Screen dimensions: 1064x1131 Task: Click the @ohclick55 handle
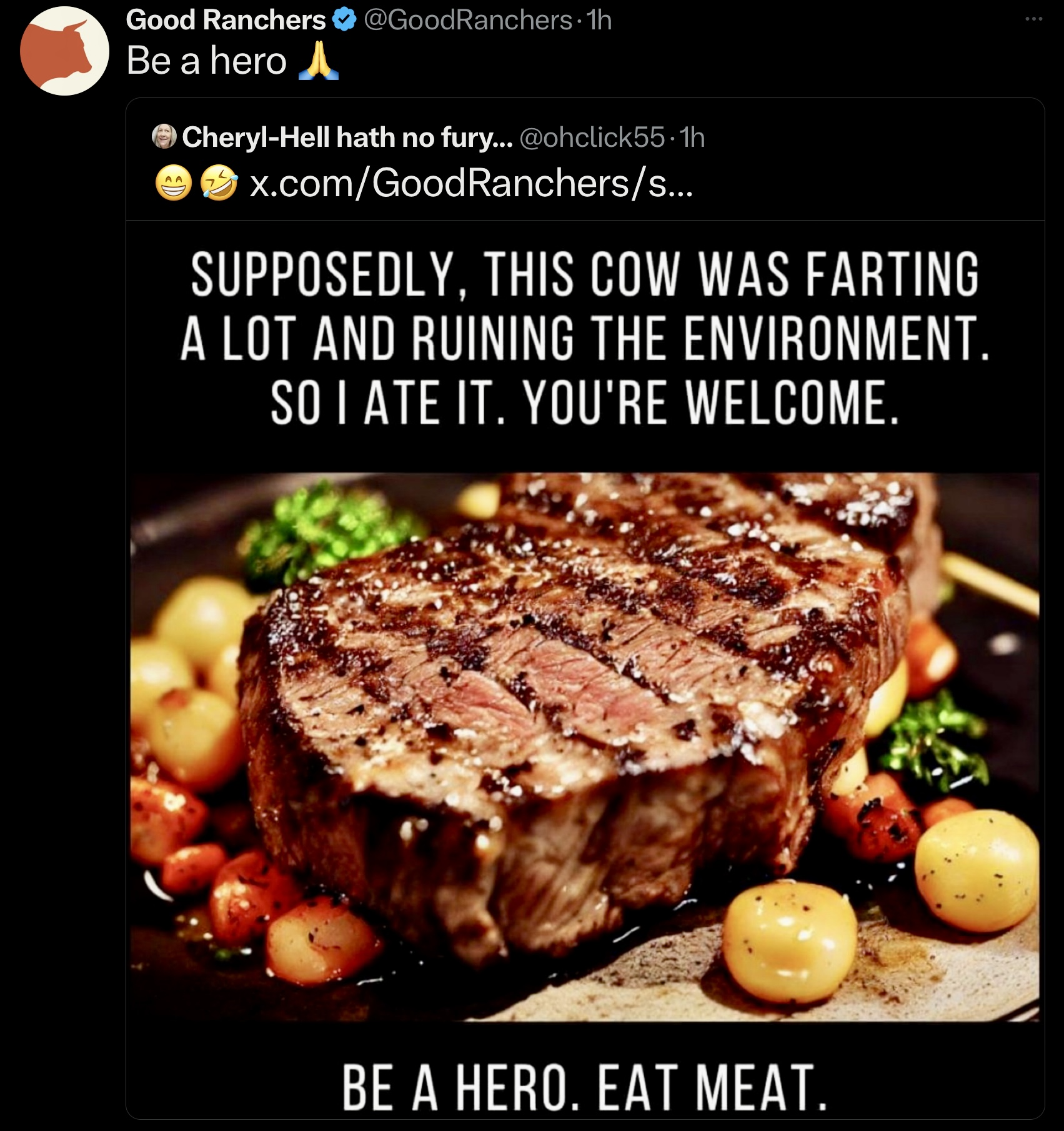click(592, 137)
